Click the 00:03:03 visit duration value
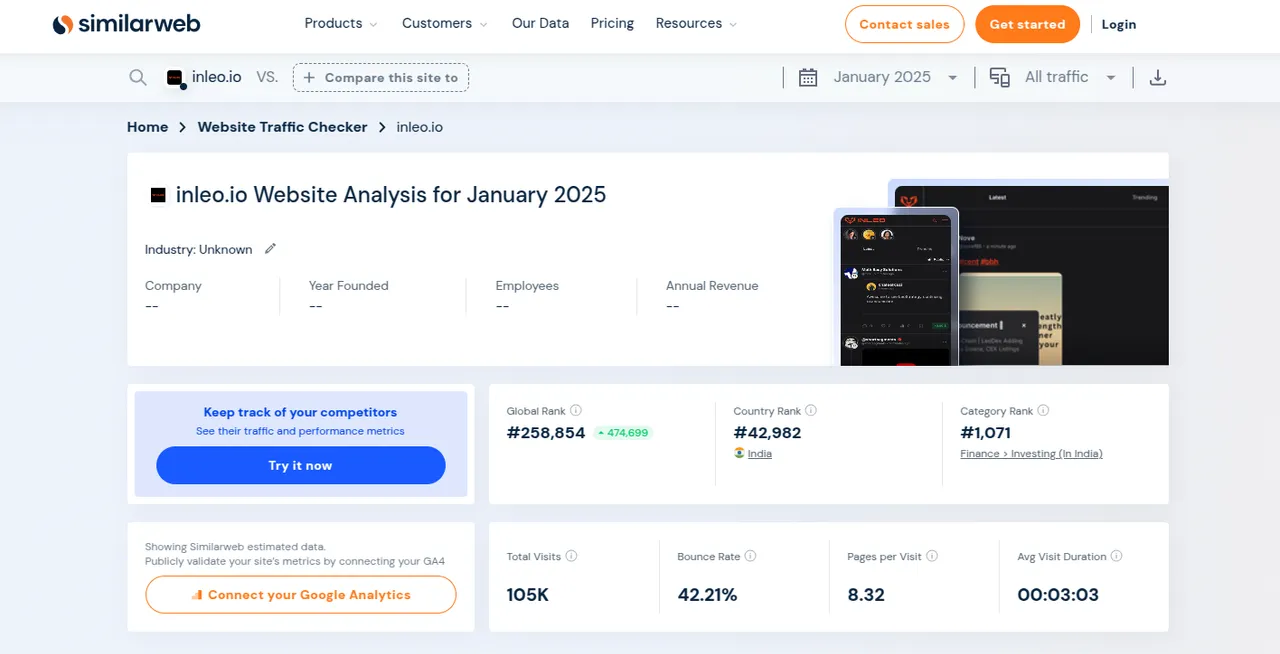This screenshot has width=1280, height=654. pos(1058,595)
